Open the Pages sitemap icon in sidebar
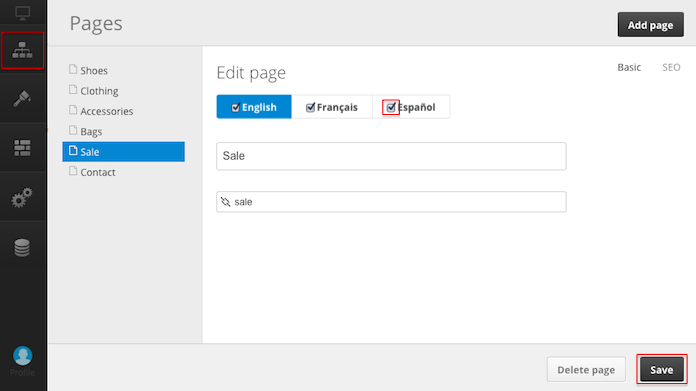The width and height of the screenshot is (696, 391). tap(22, 50)
